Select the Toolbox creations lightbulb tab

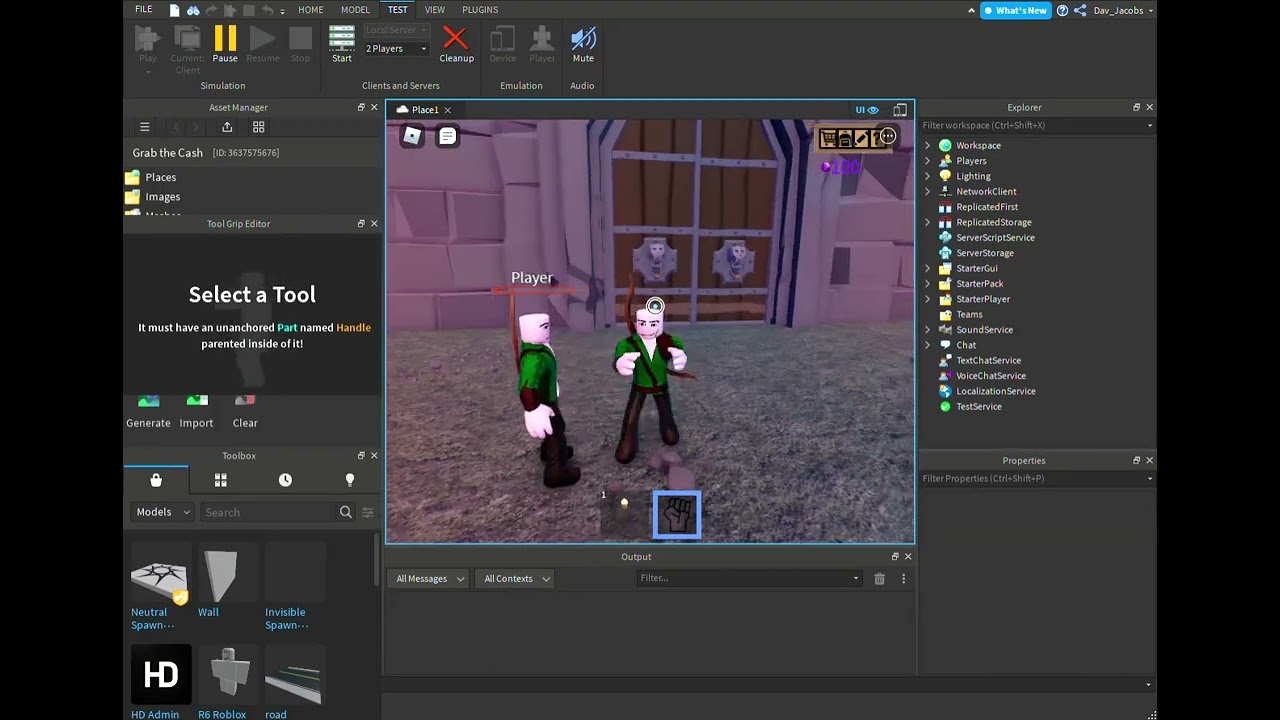pos(350,480)
